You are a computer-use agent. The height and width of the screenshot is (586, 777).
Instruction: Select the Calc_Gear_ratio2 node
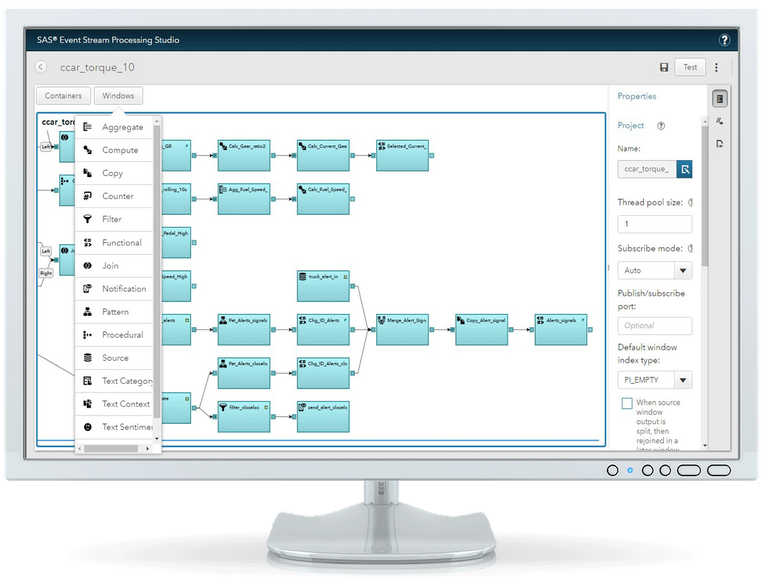point(244,156)
